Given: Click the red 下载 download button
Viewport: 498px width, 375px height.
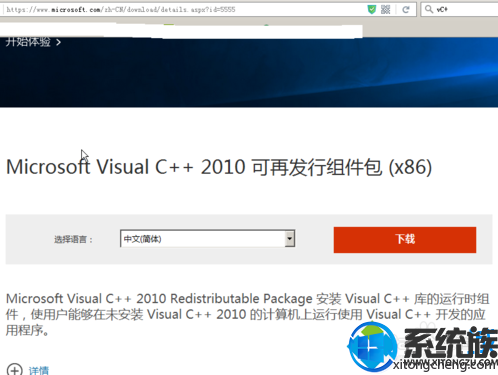Looking at the screenshot, I should (405, 240).
